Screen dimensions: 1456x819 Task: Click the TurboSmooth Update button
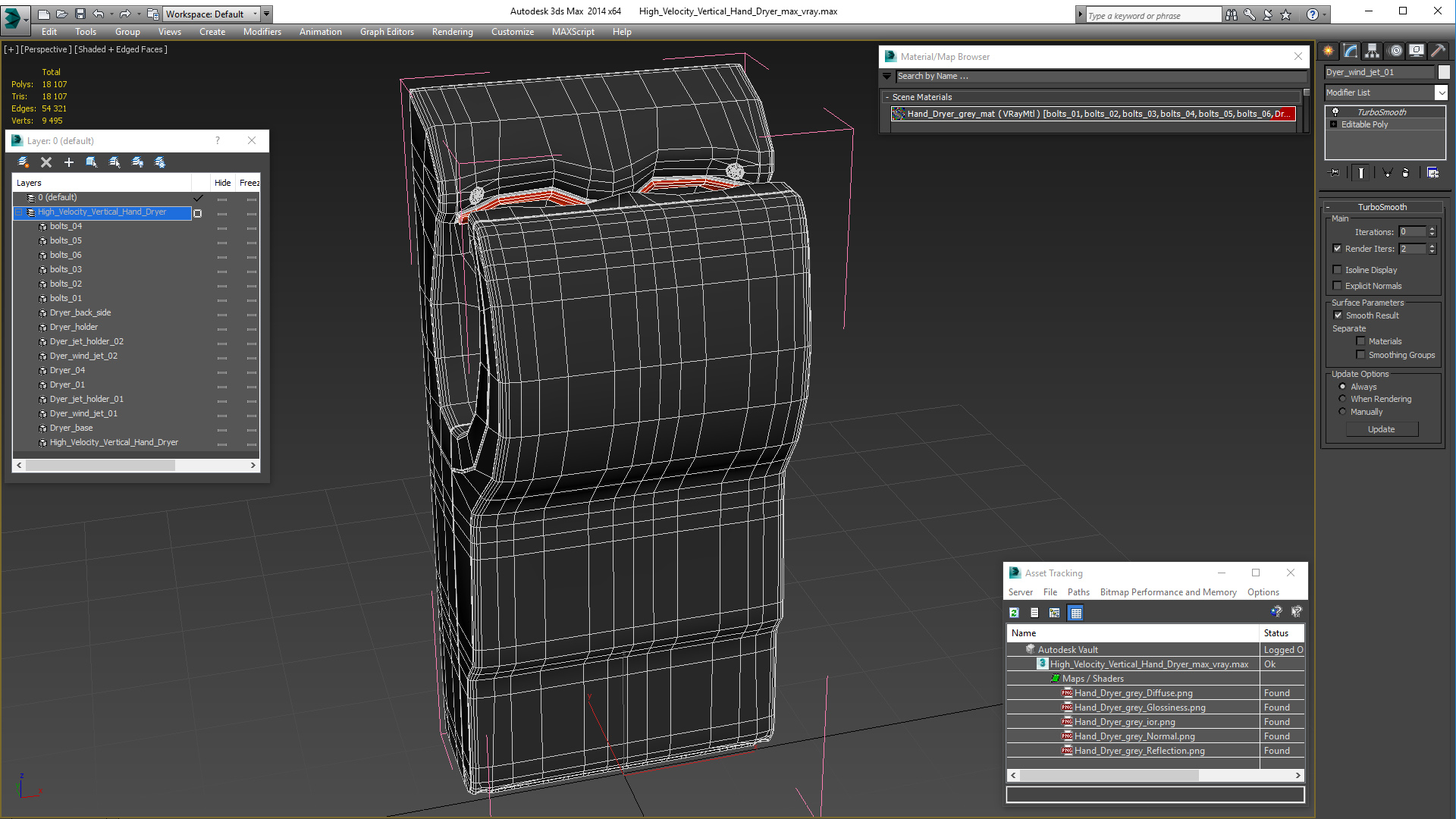pyautogui.click(x=1382, y=429)
